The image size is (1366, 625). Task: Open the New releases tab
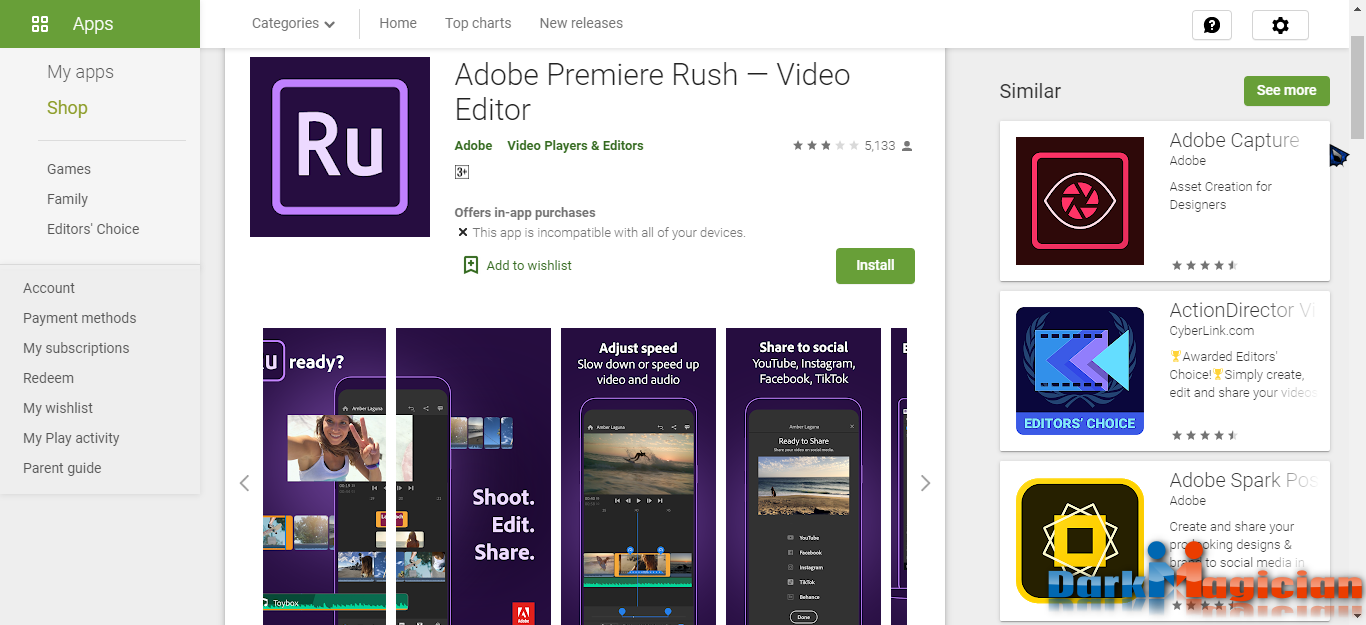581,23
